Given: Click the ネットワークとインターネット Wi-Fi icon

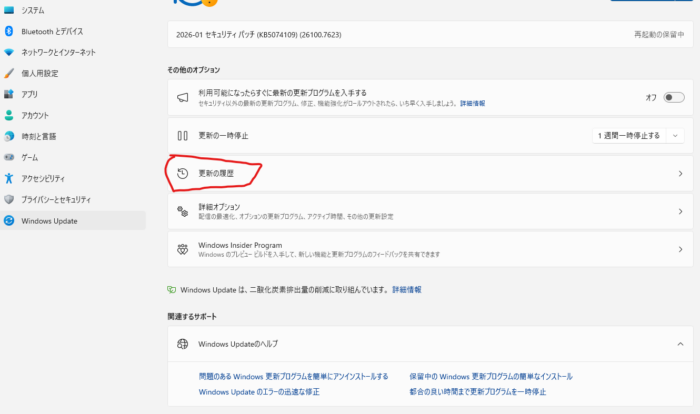Looking at the screenshot, I should pos(9,51).
